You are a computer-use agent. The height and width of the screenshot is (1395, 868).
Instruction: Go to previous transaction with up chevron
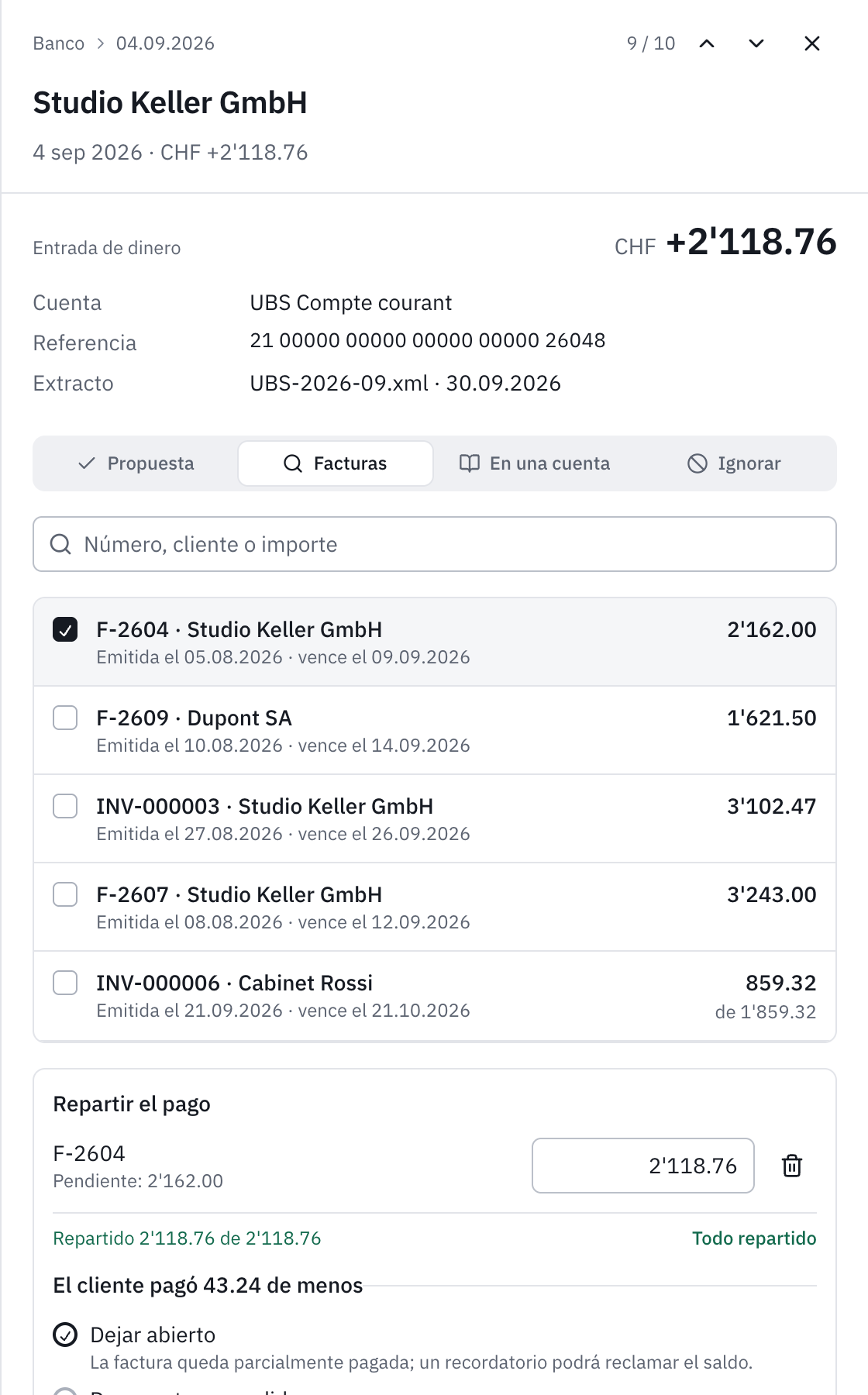pyautogui.click(x=707, y=43)
